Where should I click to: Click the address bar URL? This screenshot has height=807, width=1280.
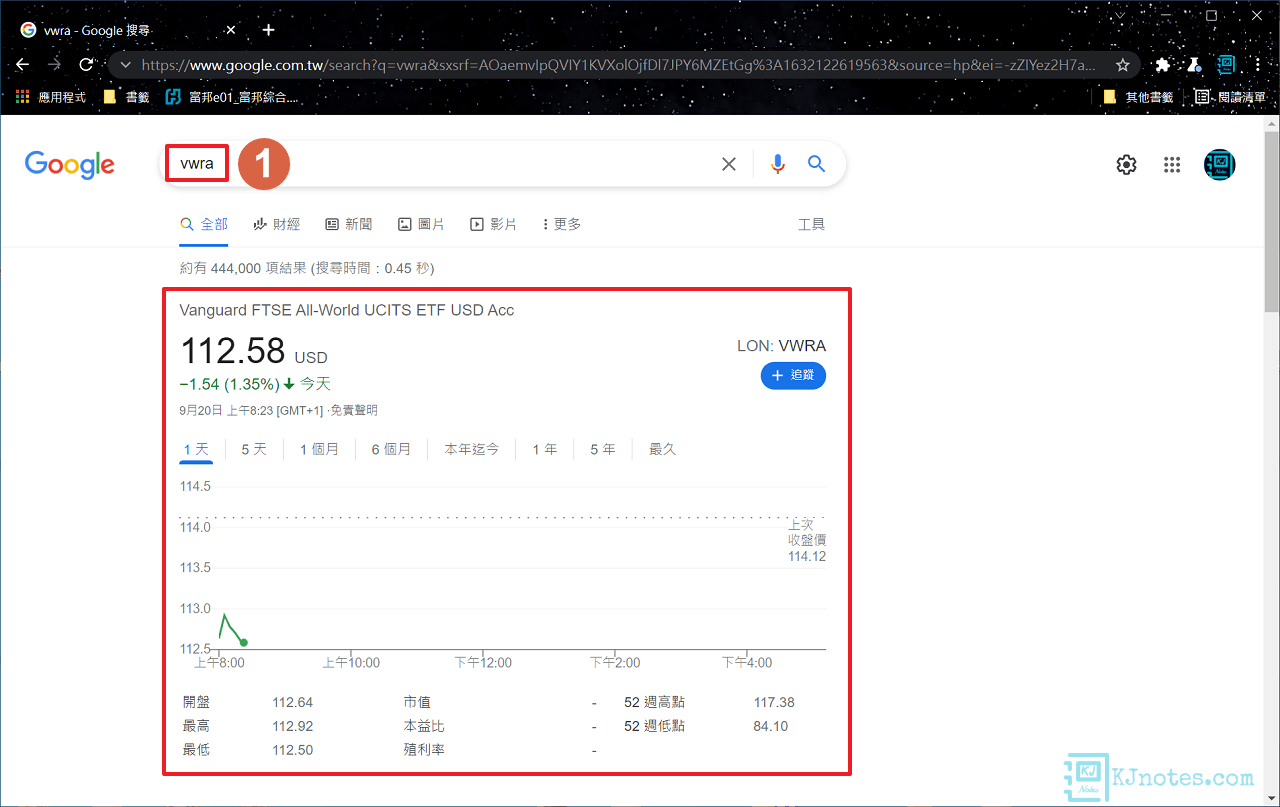click(x=620, y=65)
